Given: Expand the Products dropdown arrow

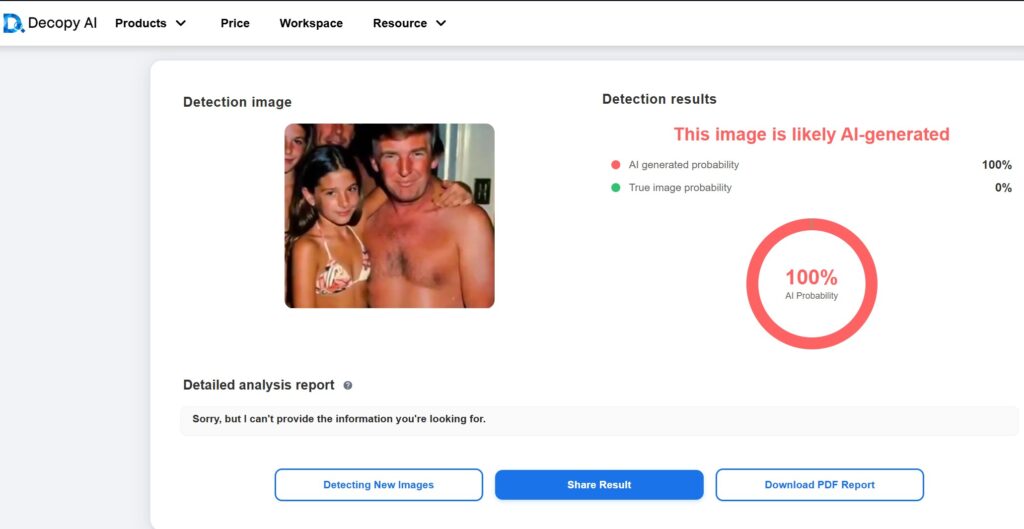Looking at the screenshot, I should pyautogui.click(x=181, y=23).
